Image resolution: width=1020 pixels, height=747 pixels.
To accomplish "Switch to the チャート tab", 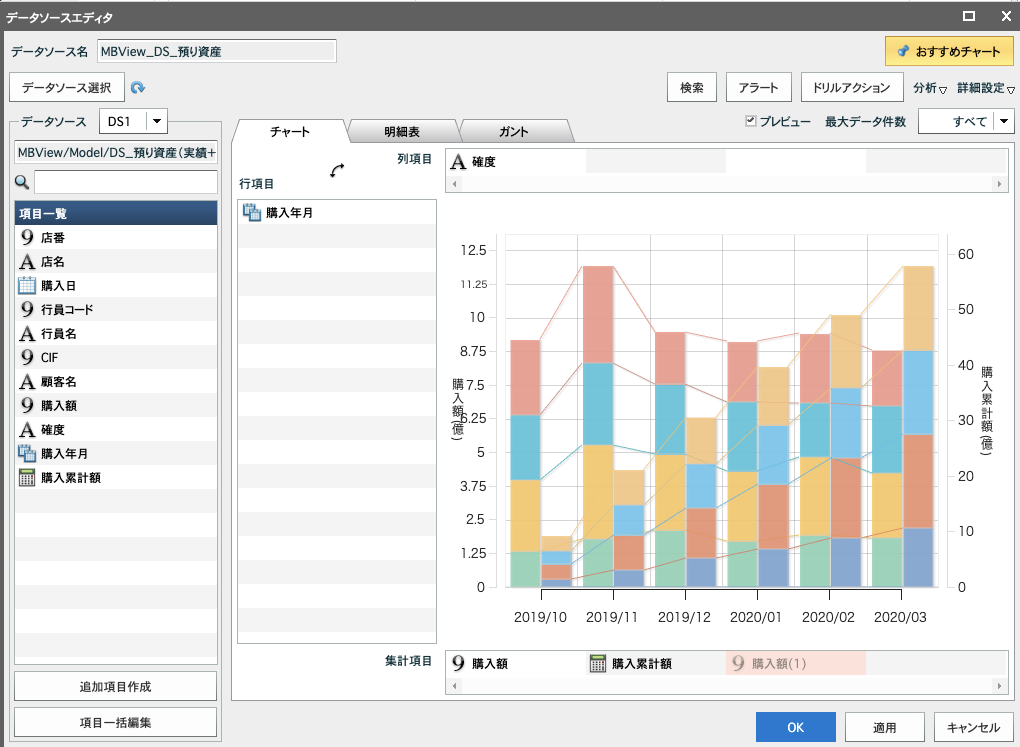I will tap(289, 131).
